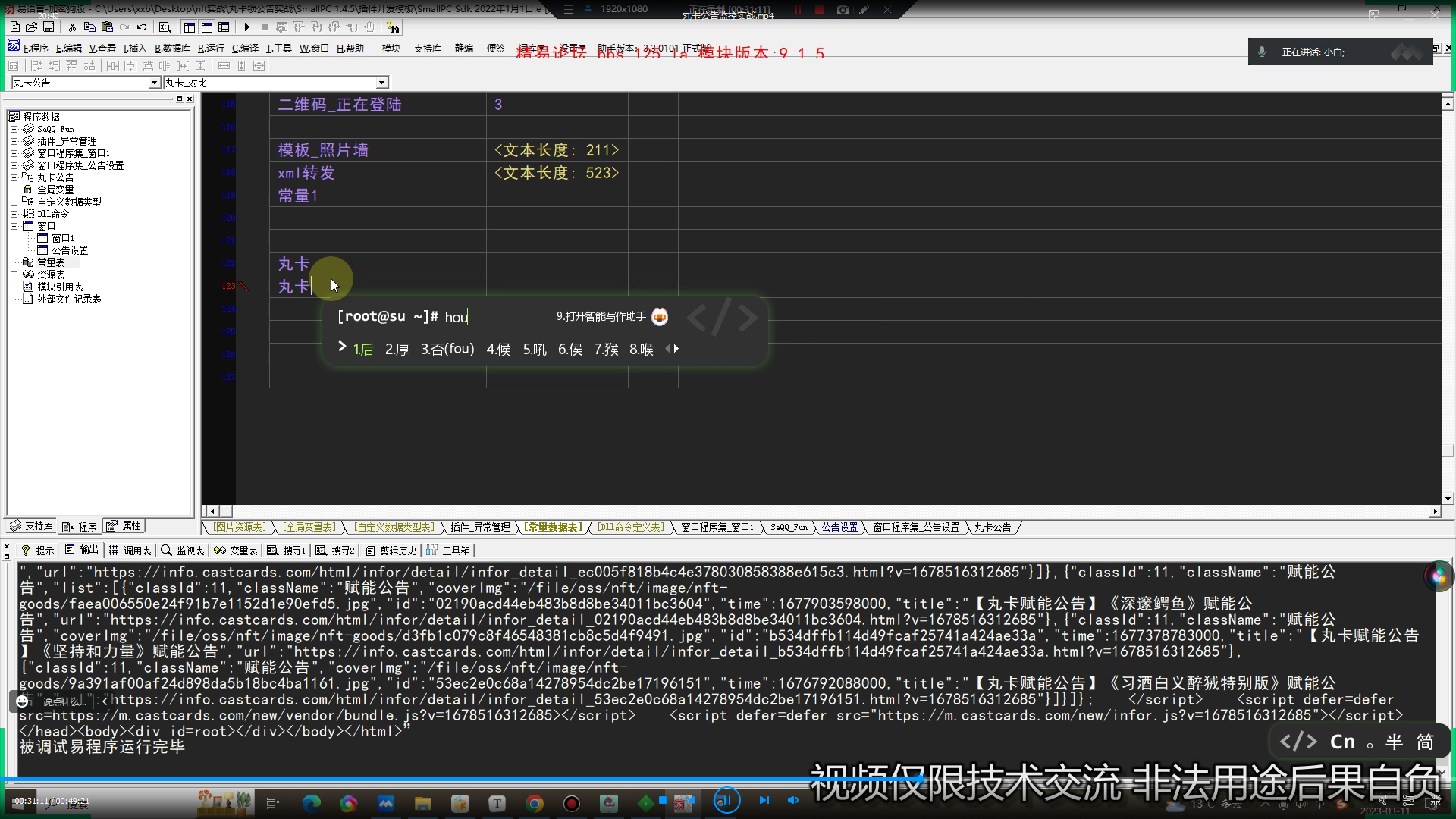Image resolution: width=1456 pixels, height=819 pixels.
Task: Switch to the 属性 left panel tab
Action: click(124, 526)
